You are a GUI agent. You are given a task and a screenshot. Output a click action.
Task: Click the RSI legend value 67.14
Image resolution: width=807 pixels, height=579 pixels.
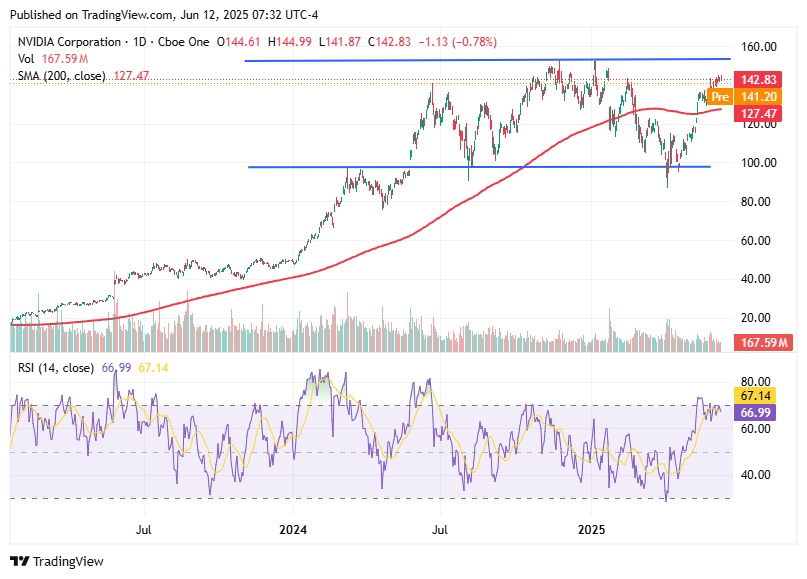tap(153, 367)
